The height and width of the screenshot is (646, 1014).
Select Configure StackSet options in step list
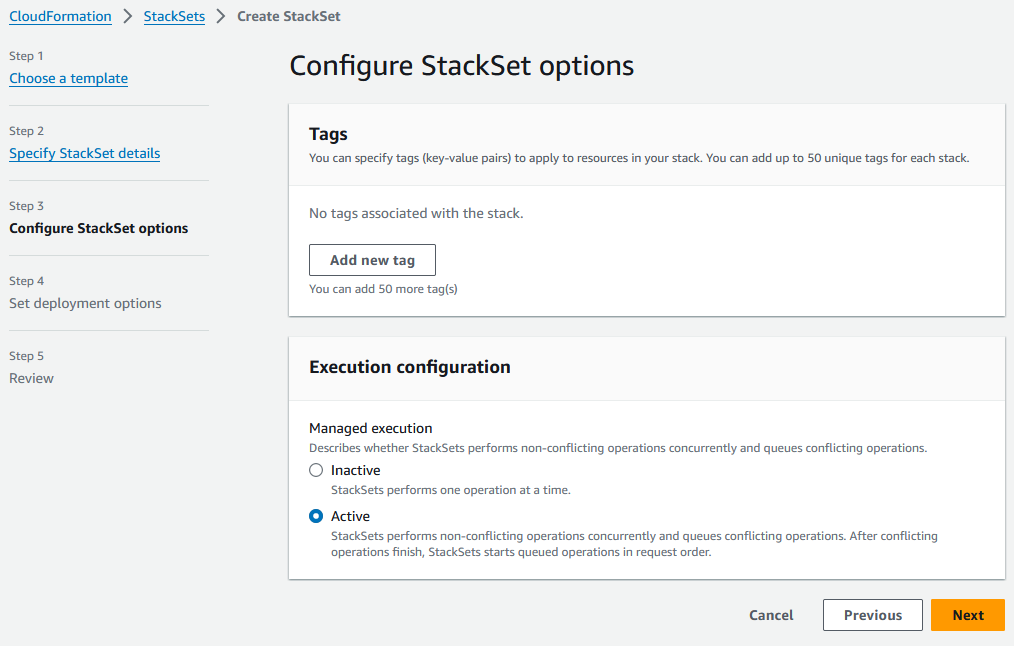(x=98, y=228)
